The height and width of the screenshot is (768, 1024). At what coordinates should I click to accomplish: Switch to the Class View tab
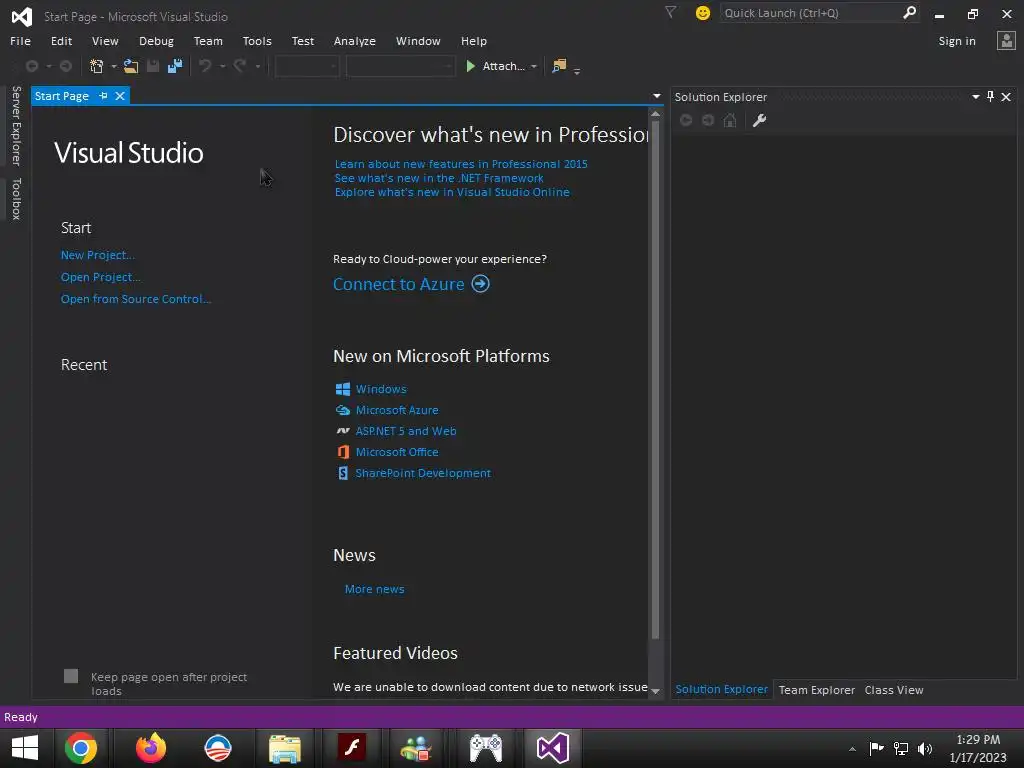tap(893, 690)
